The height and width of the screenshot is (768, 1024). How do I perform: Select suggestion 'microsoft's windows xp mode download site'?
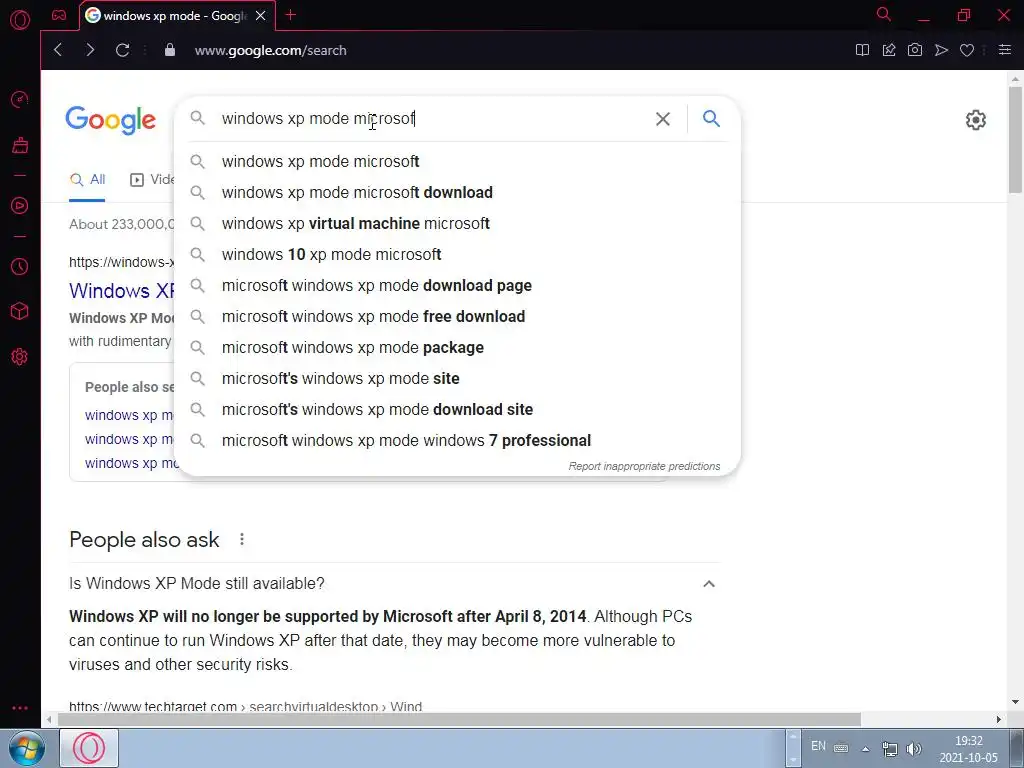click(x=457, y=409)
